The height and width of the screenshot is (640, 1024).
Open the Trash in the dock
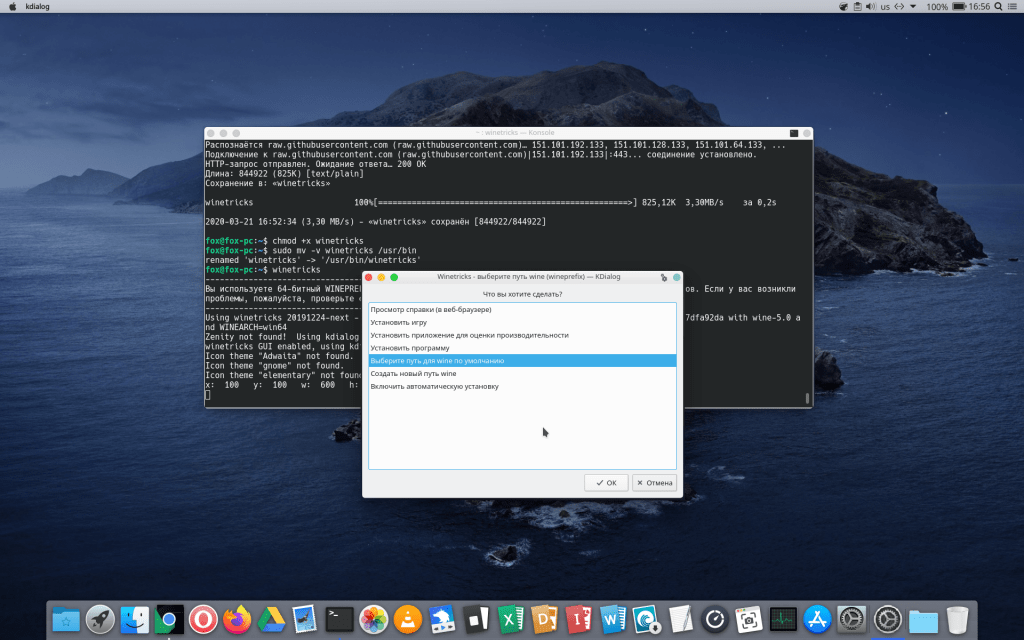[x=957, y=619]
